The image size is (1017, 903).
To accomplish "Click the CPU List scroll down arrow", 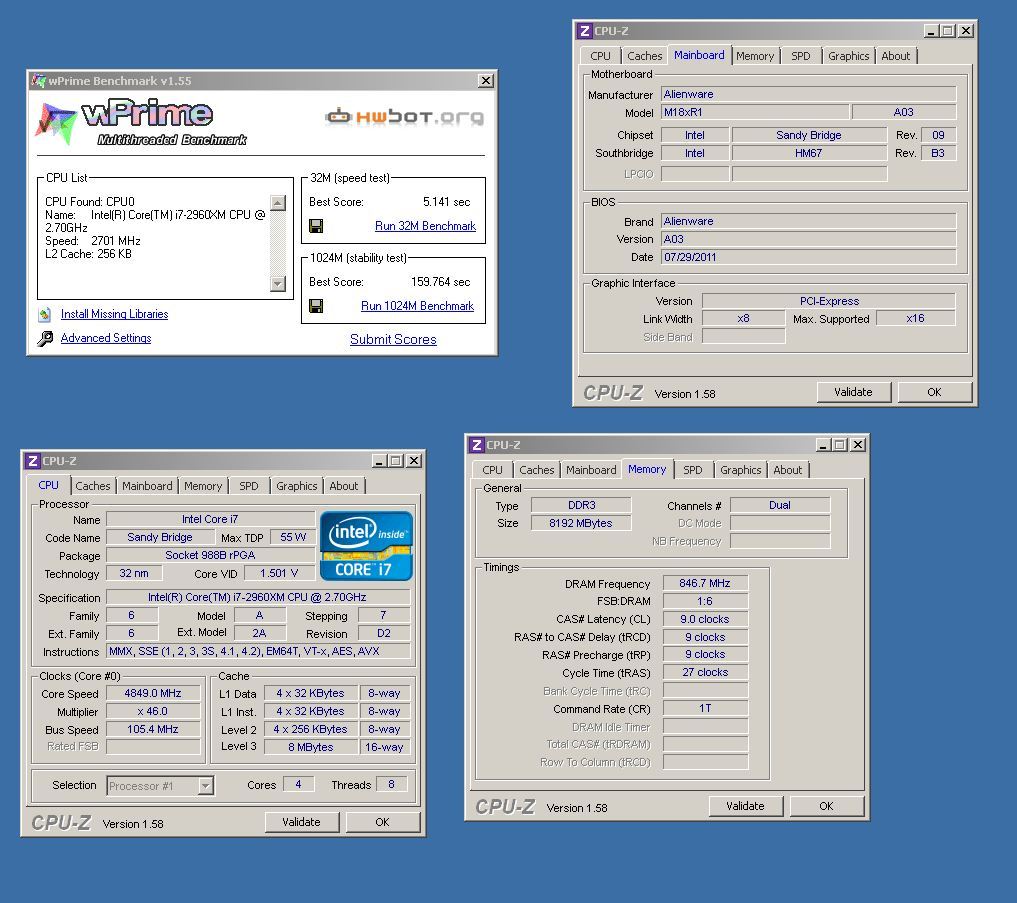I will (278, 283).
